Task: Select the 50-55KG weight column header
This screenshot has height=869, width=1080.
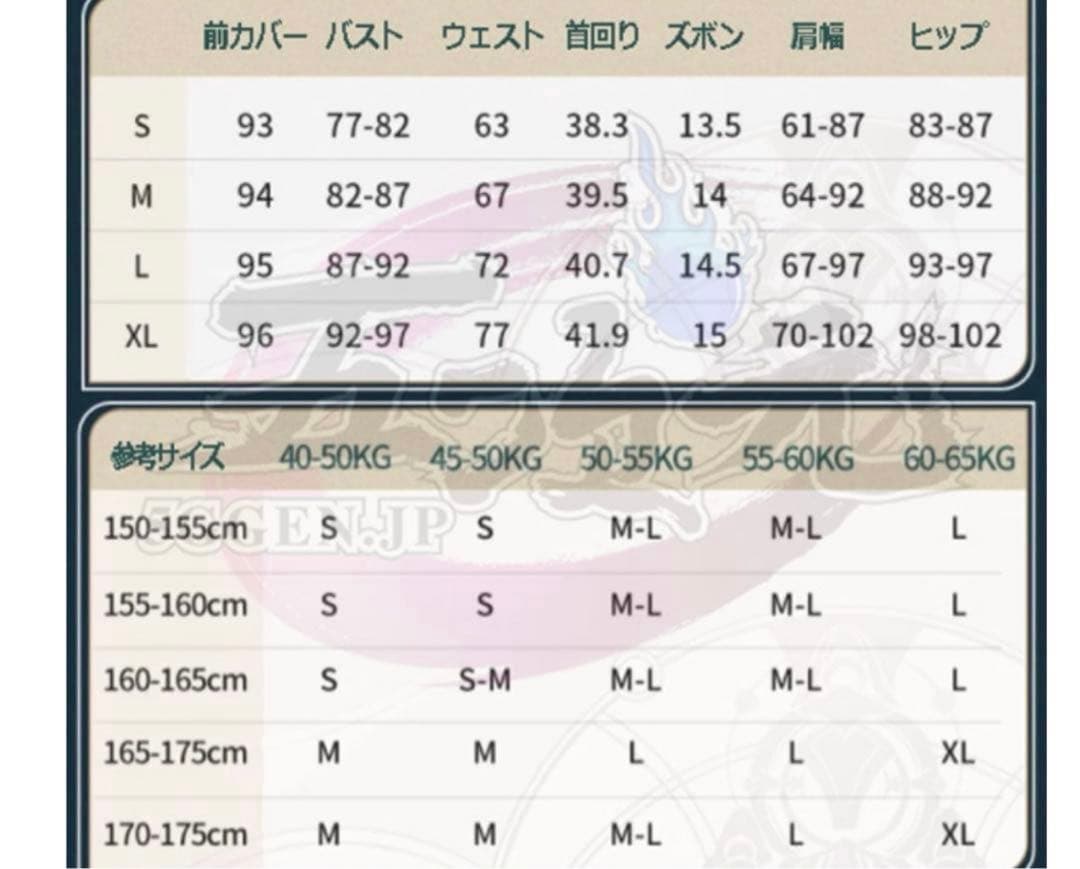Action: tap(636, 459)
